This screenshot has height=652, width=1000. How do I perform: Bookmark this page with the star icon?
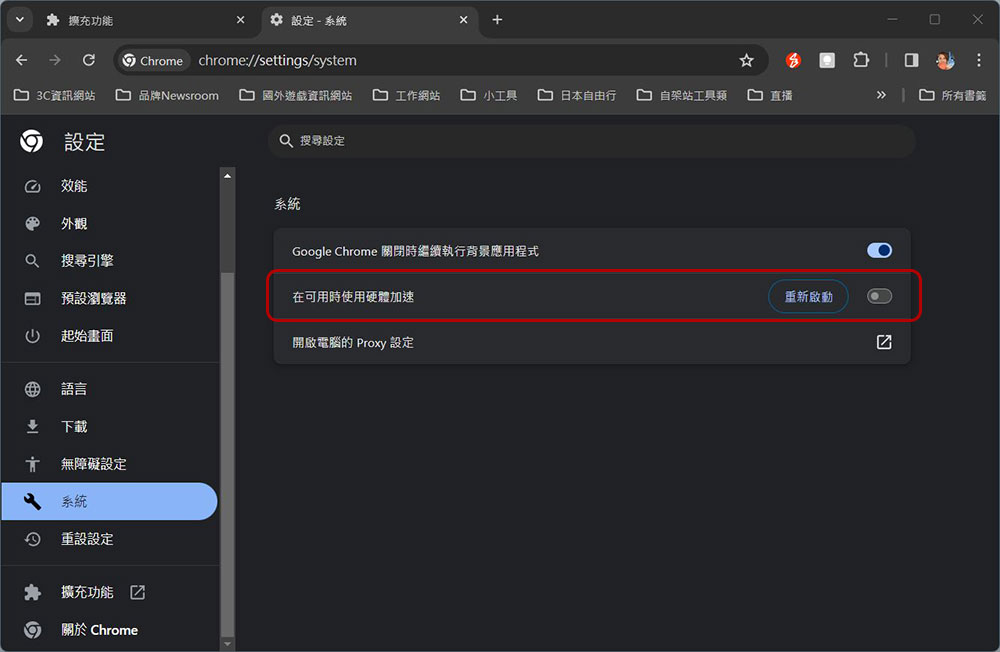point(746,61)
